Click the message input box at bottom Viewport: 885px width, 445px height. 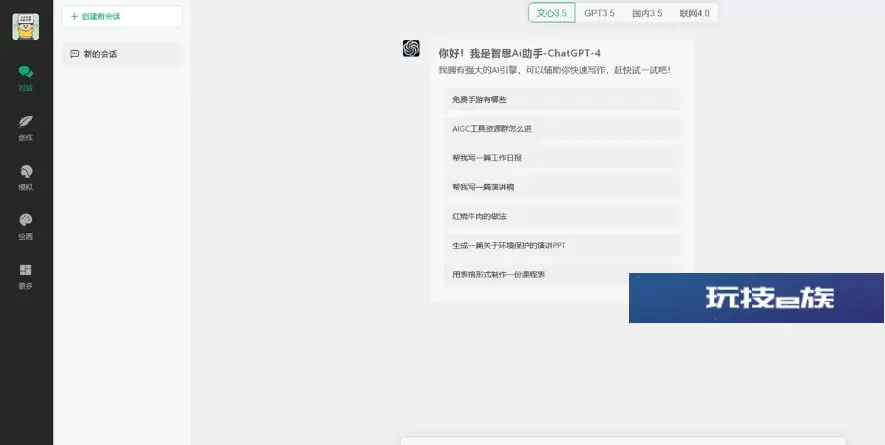pyautogui.click(x=623, y=441)
